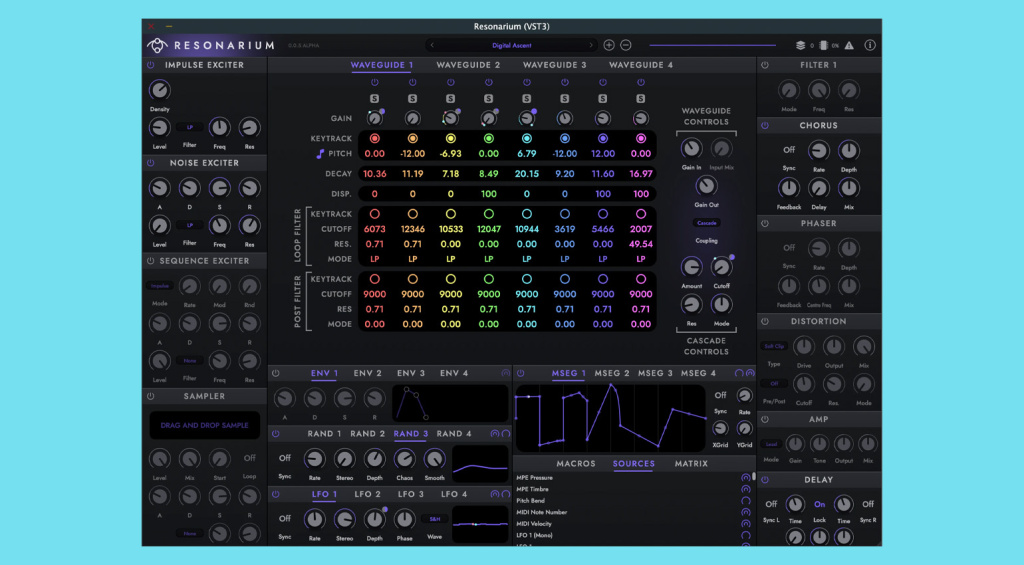
Task: Toggle the Chorus power button
Action: (765, 125)
